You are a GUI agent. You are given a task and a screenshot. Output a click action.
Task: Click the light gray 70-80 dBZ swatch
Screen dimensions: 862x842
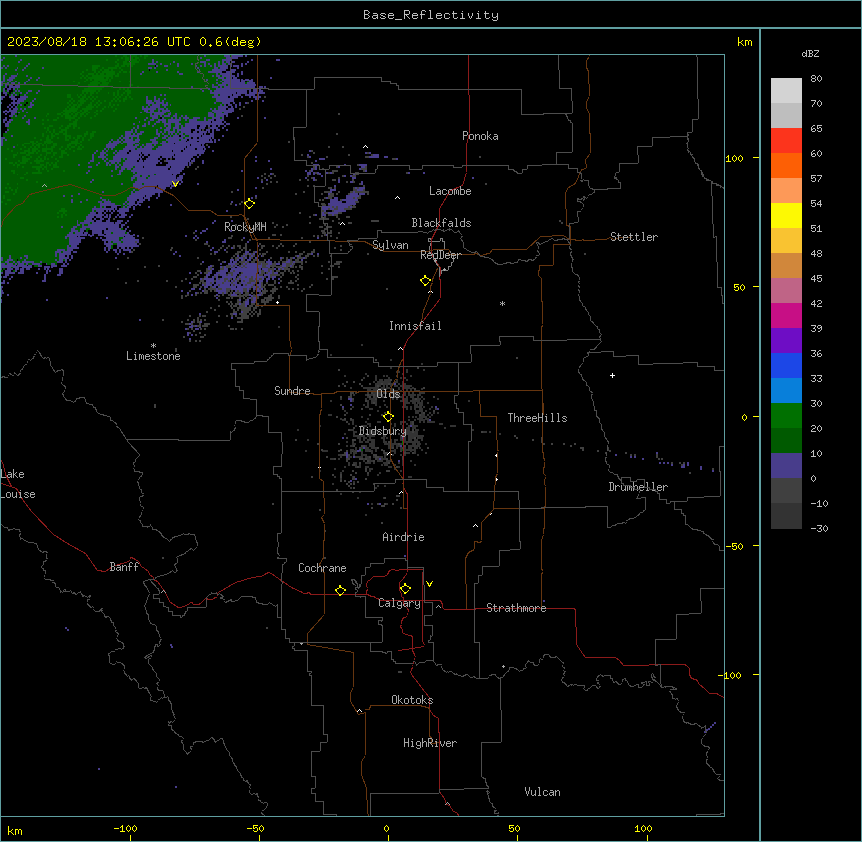point(786,91)
